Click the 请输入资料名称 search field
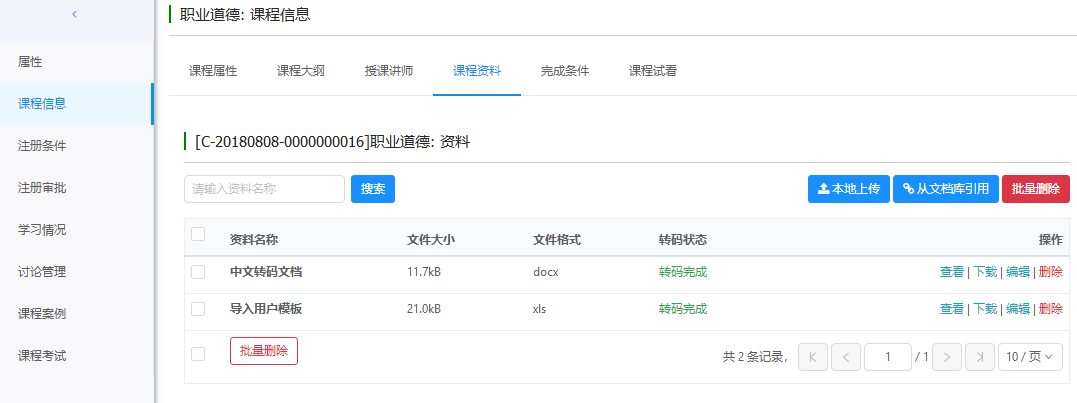Viewport: 1077px width, 403px height. (264, 189)
